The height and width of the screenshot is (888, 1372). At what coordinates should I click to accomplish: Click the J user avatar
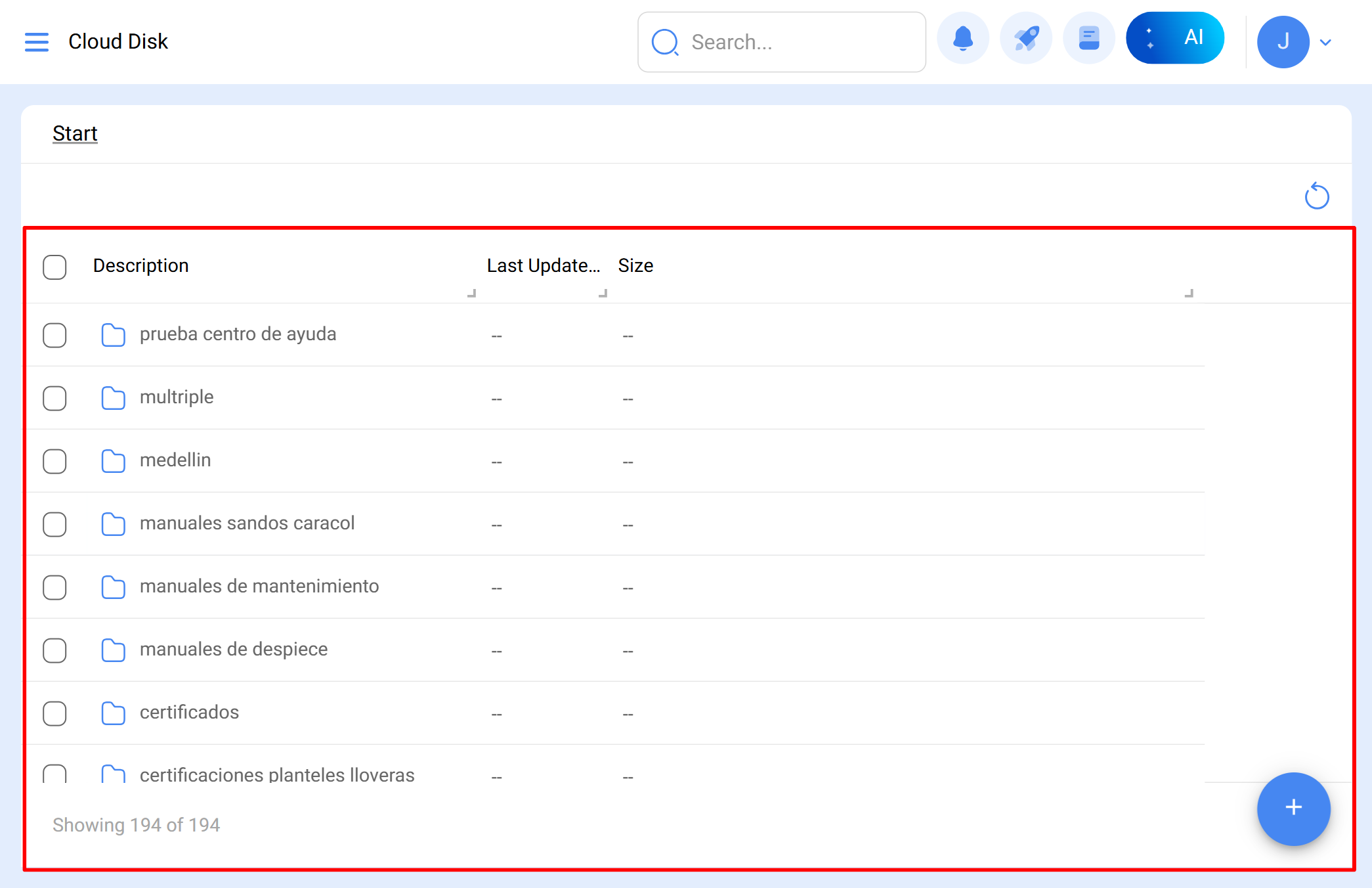pyautogui.click(x=1283, y=42)
